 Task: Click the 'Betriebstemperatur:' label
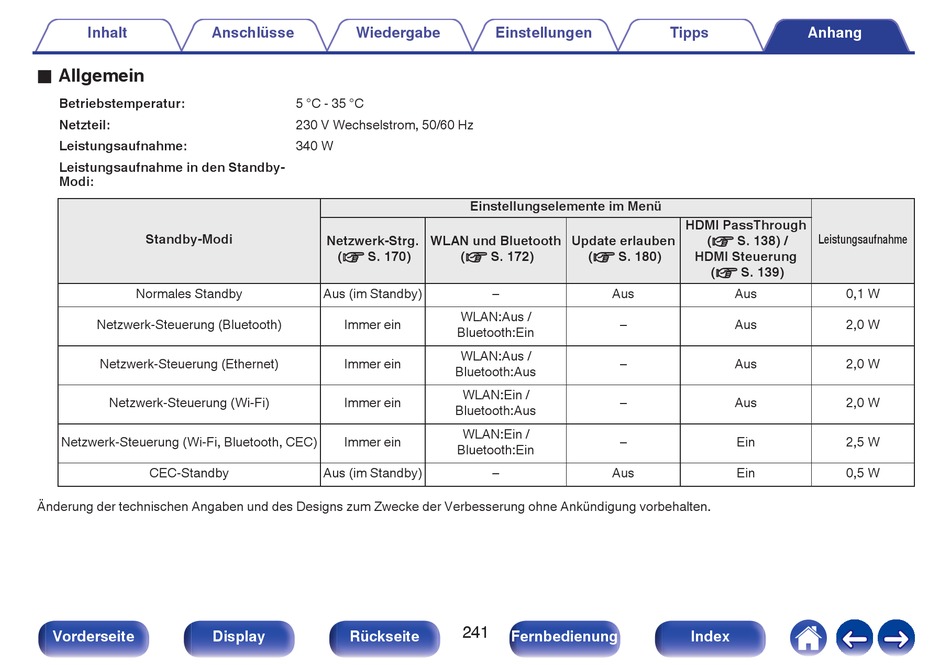point(122,104)
